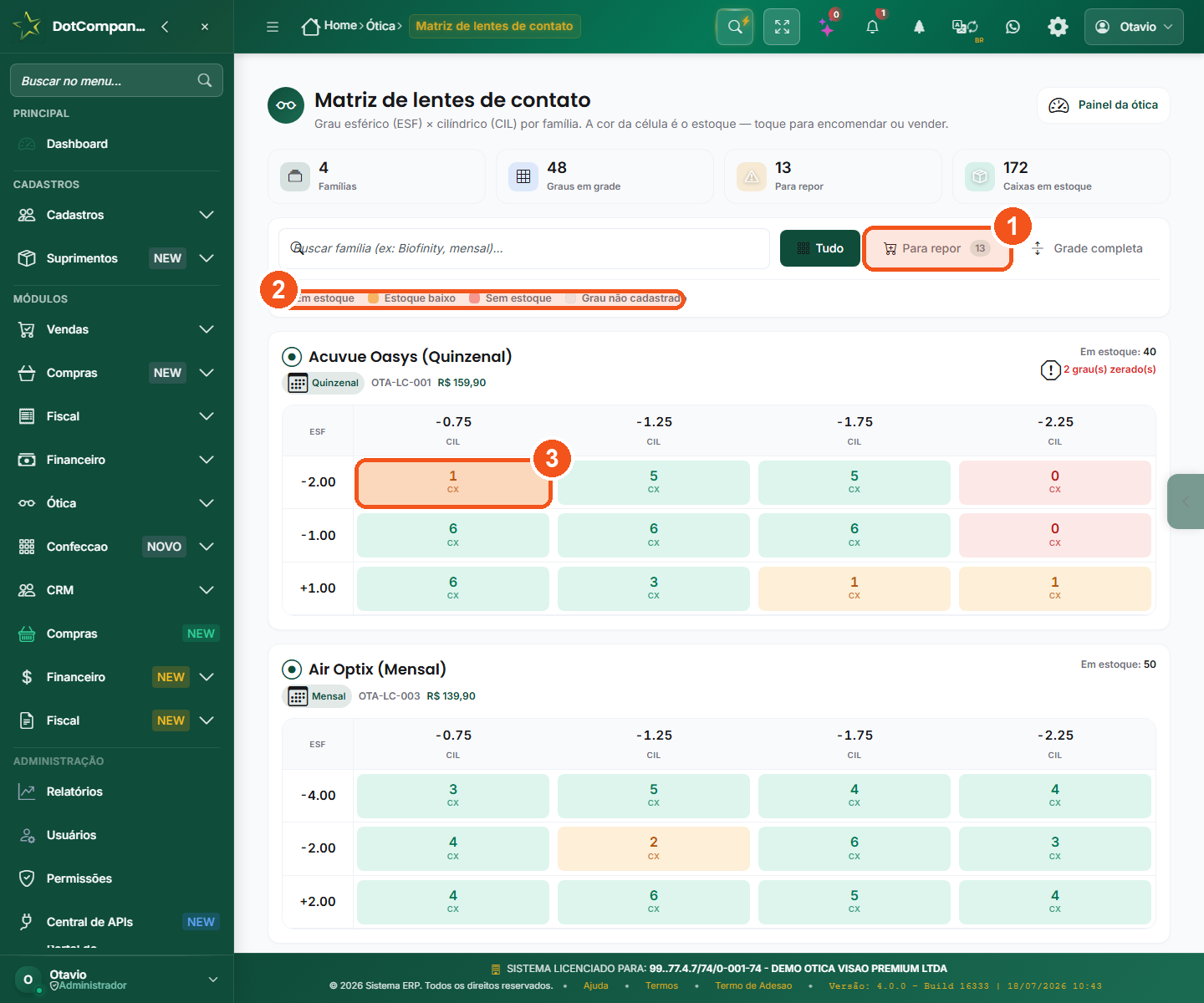This screenshot has width=1204, height=1003.
Task: Select Acuvue Oasys cell ESF -2.00, CIL -0.75
Action: point(453,482)
